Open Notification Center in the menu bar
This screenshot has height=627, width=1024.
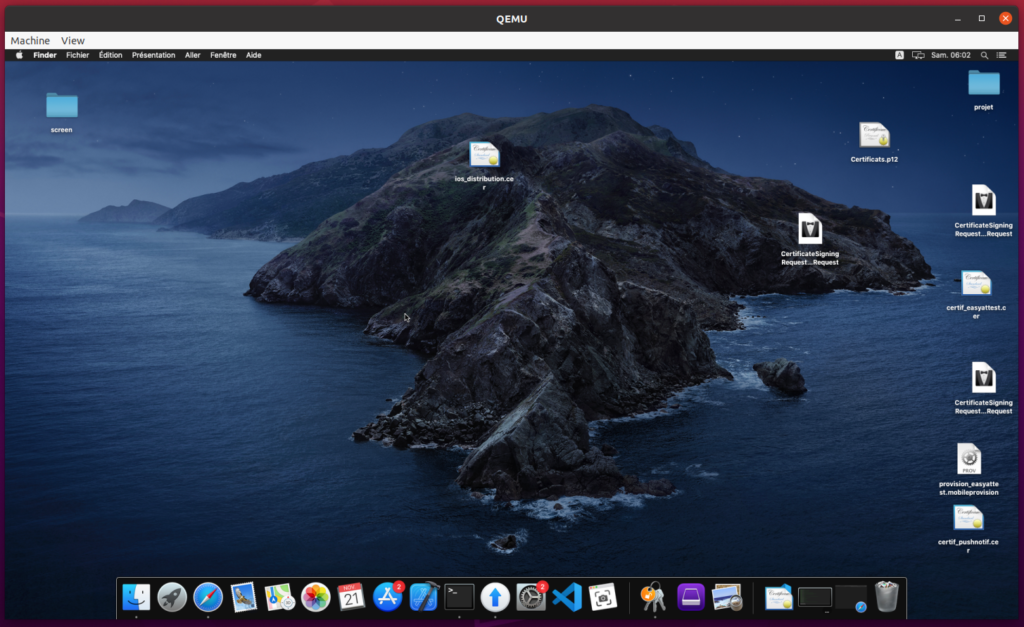click(1002, 55)
